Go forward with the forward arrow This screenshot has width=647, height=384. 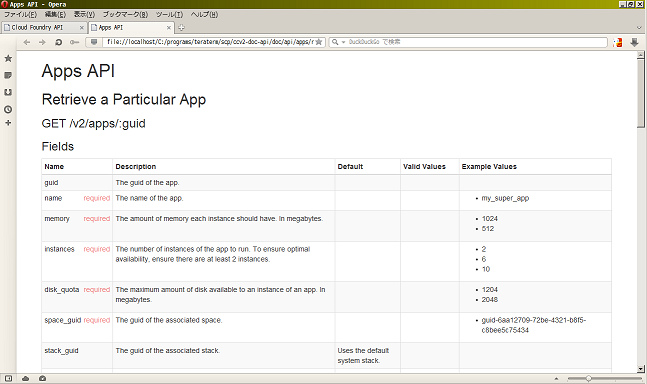(42, 42)
